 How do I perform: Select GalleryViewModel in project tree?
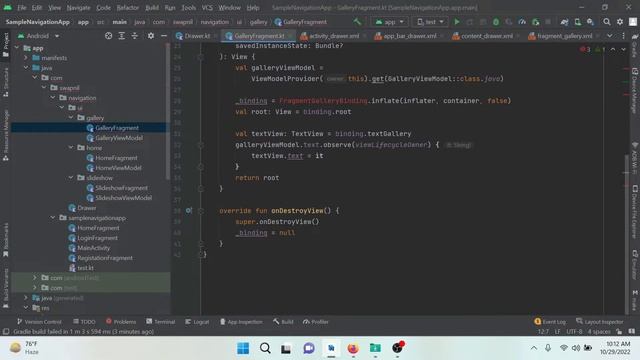119,138
